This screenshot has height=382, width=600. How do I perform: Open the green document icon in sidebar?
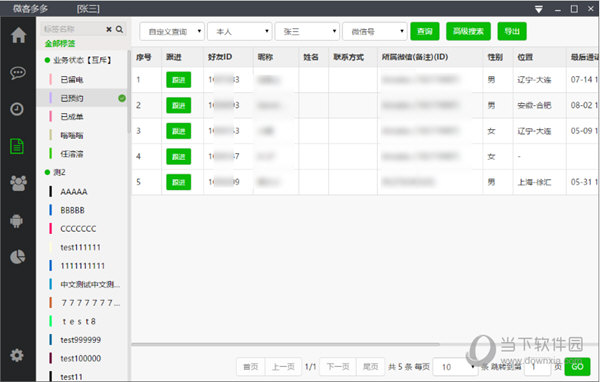(17, 146)
